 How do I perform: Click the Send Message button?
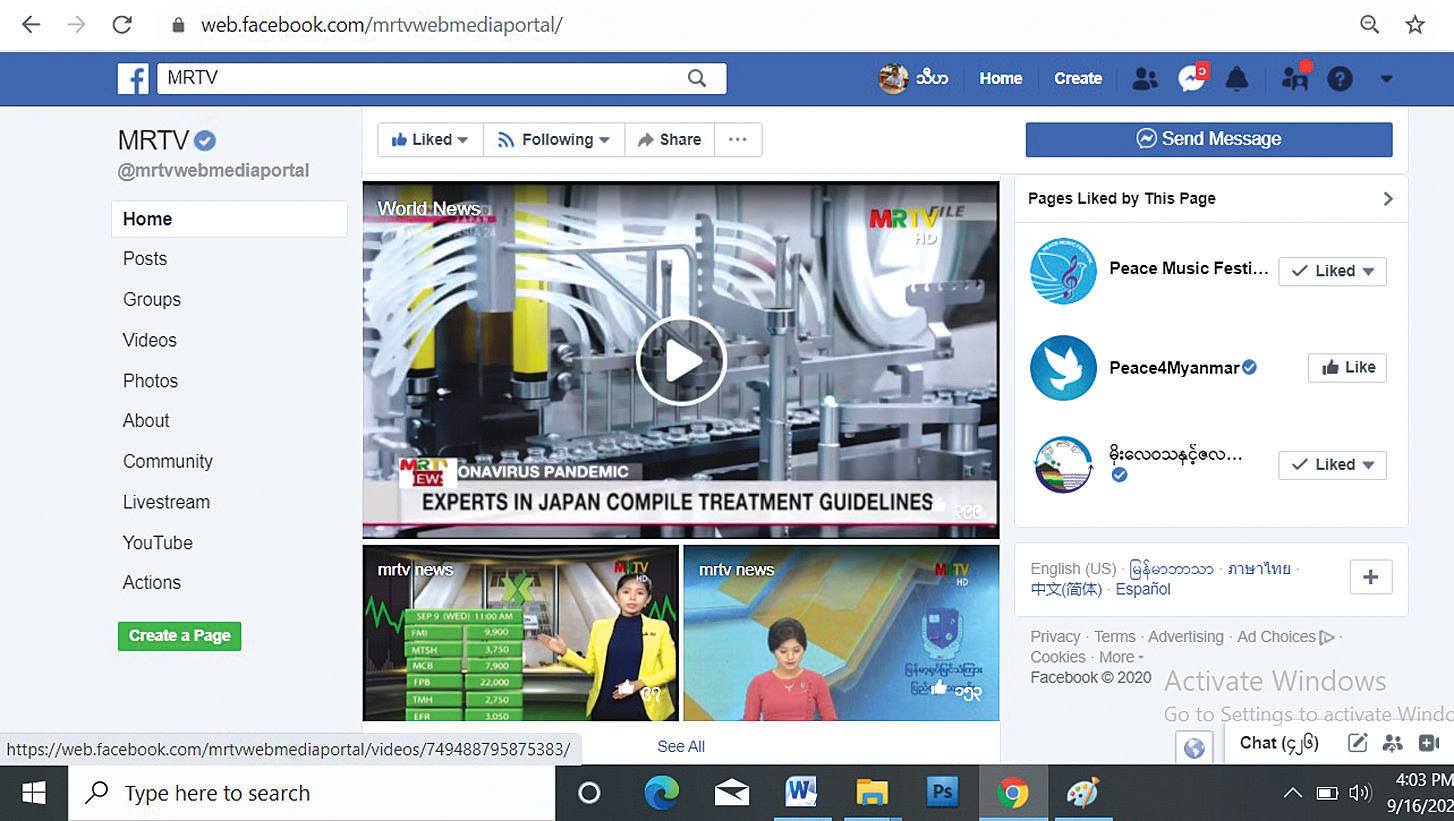point(1208,139)
